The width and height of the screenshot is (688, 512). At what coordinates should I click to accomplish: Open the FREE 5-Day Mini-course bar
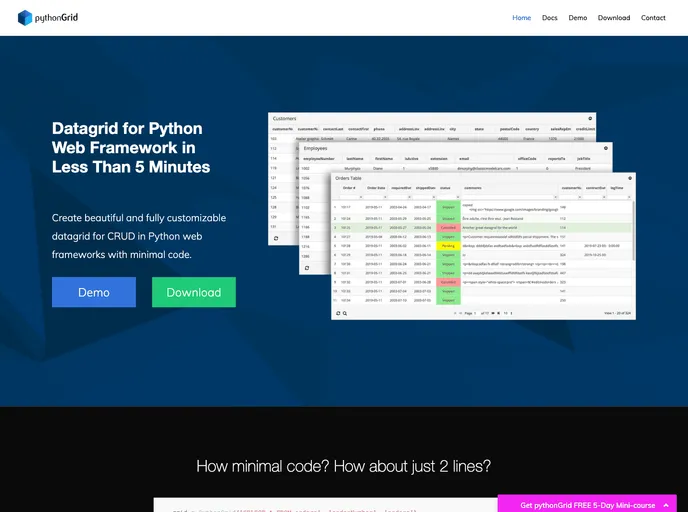point(587,505)
